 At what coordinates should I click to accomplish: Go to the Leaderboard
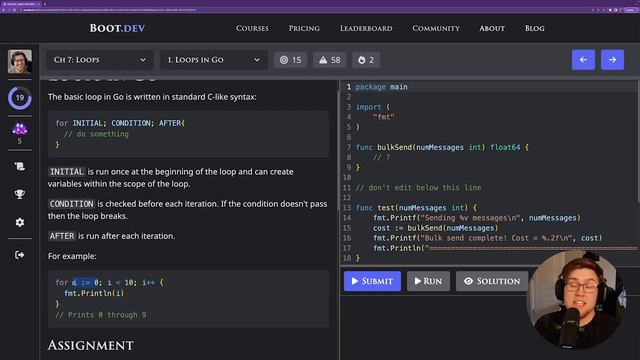(x=366, y=28)
